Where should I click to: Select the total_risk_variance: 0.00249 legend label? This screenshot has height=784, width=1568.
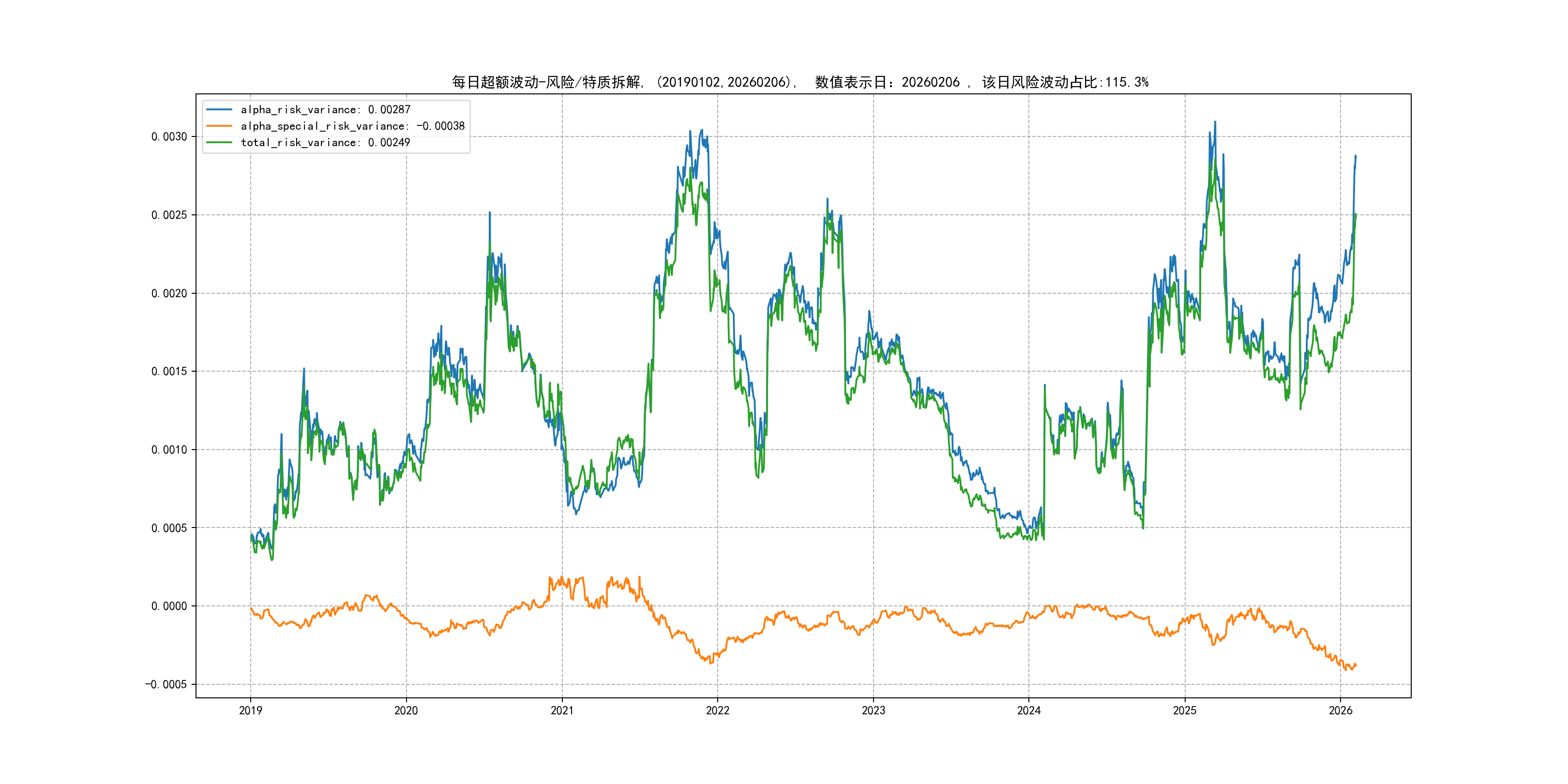point(326,142)
